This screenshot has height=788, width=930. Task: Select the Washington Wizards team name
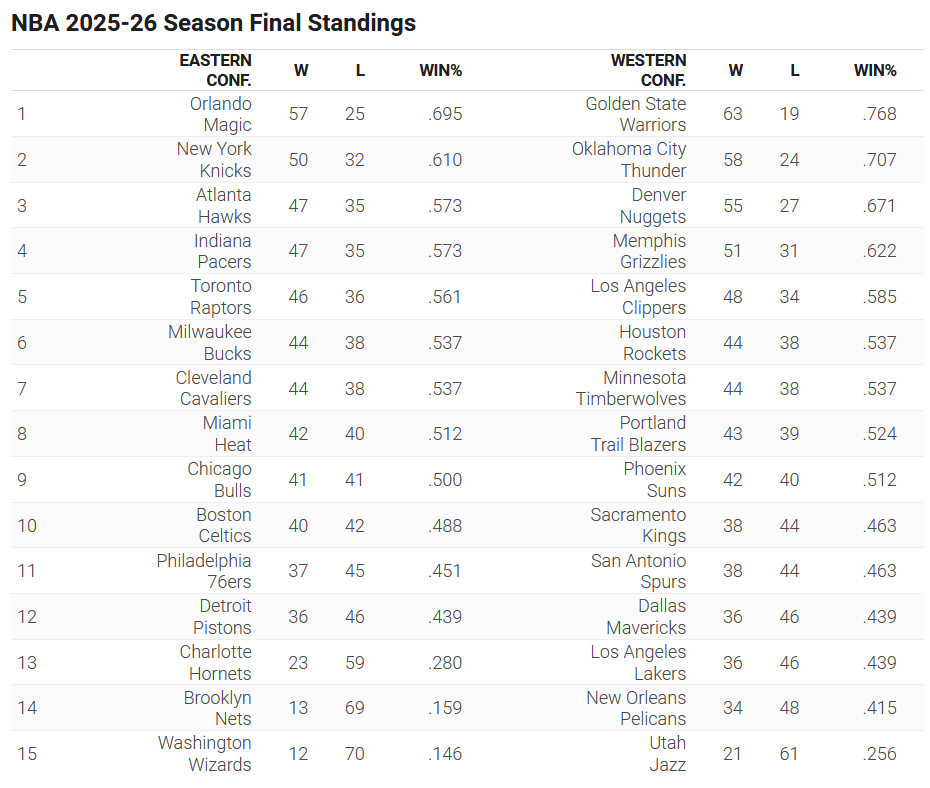(205, 754)
